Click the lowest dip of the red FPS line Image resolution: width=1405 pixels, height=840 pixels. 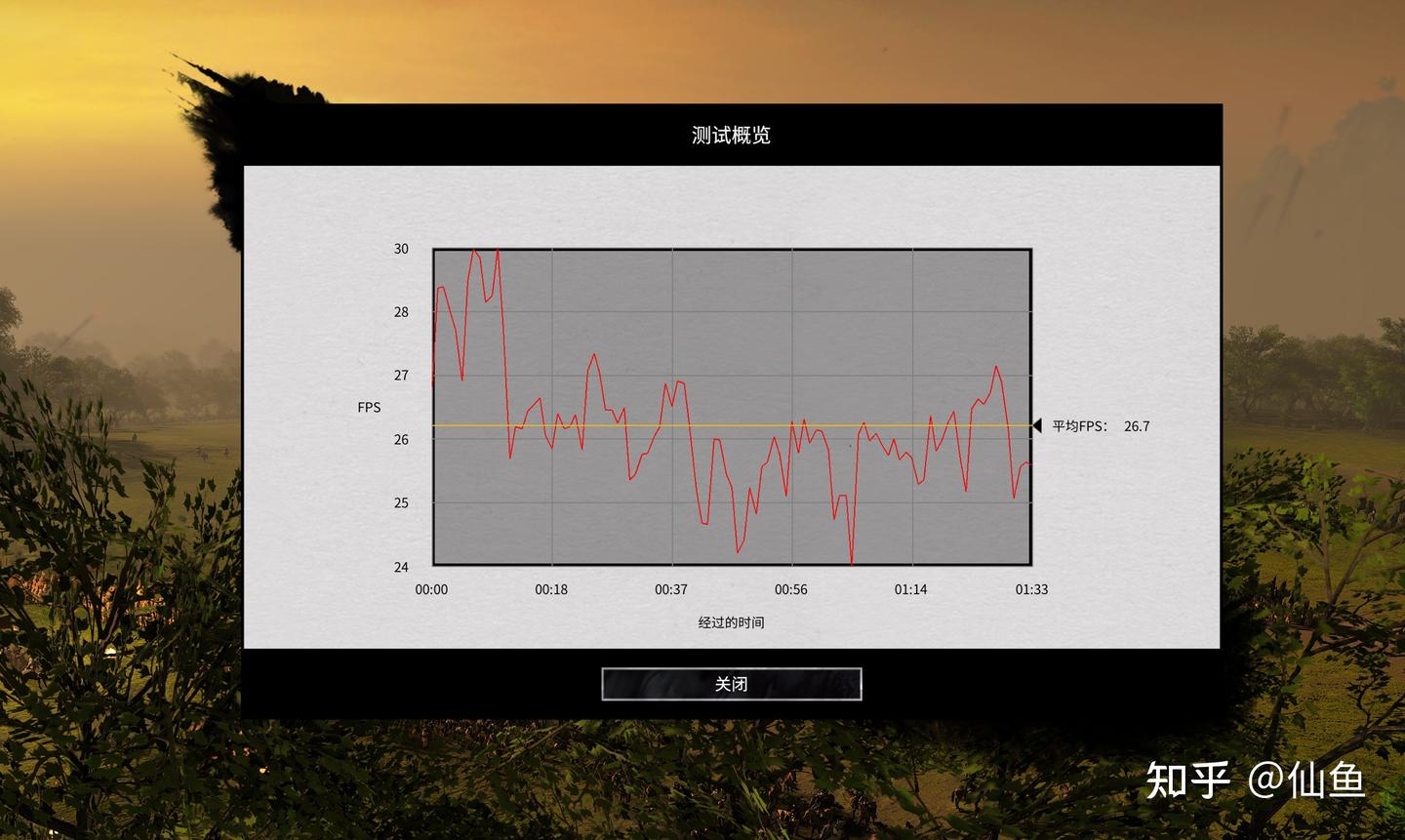click(851, 564)
